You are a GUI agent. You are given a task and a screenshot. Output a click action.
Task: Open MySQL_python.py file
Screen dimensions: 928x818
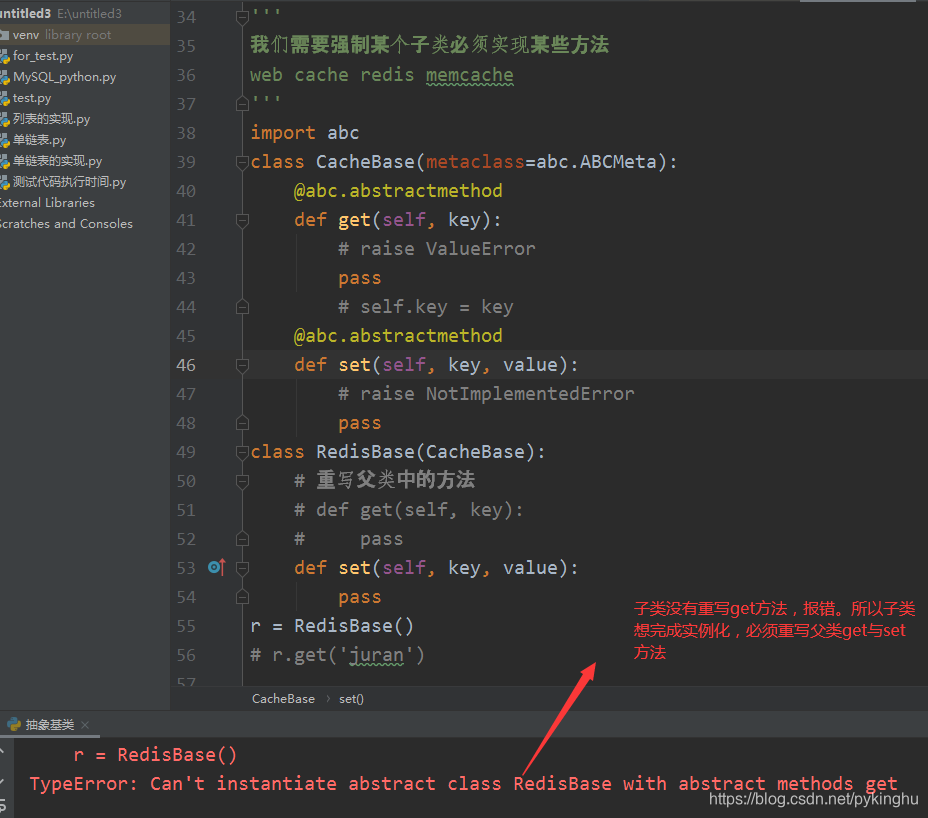(x=65, y=77)
